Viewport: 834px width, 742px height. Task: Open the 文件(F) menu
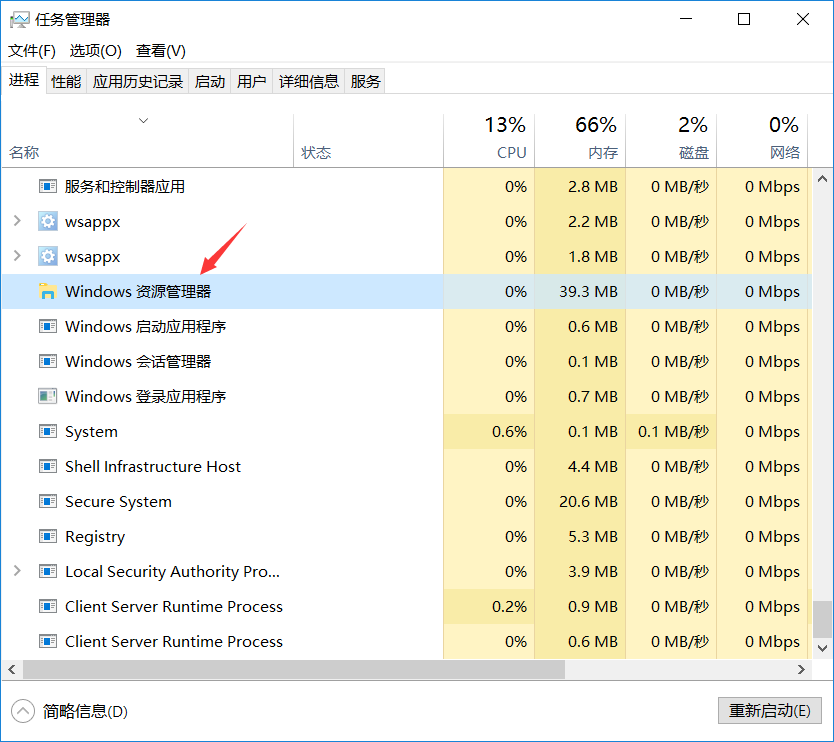pyautogui.click(x=31, y=51)
